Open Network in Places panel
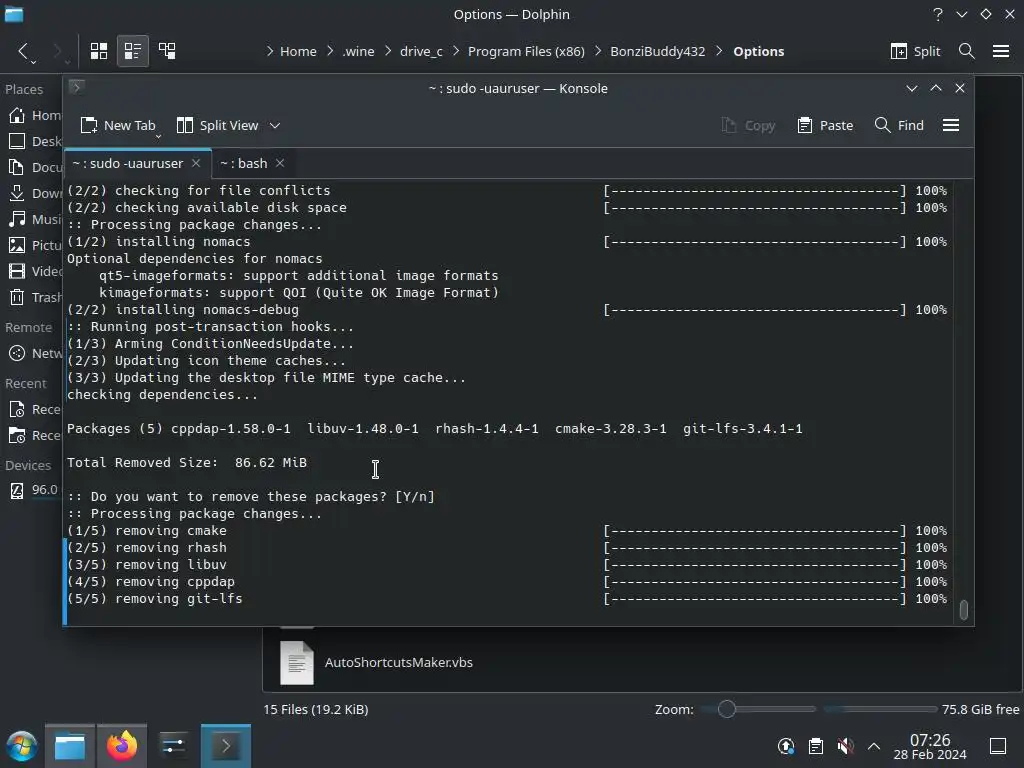The width and height of the screenshot is (1024, 768). click(33, 353)
